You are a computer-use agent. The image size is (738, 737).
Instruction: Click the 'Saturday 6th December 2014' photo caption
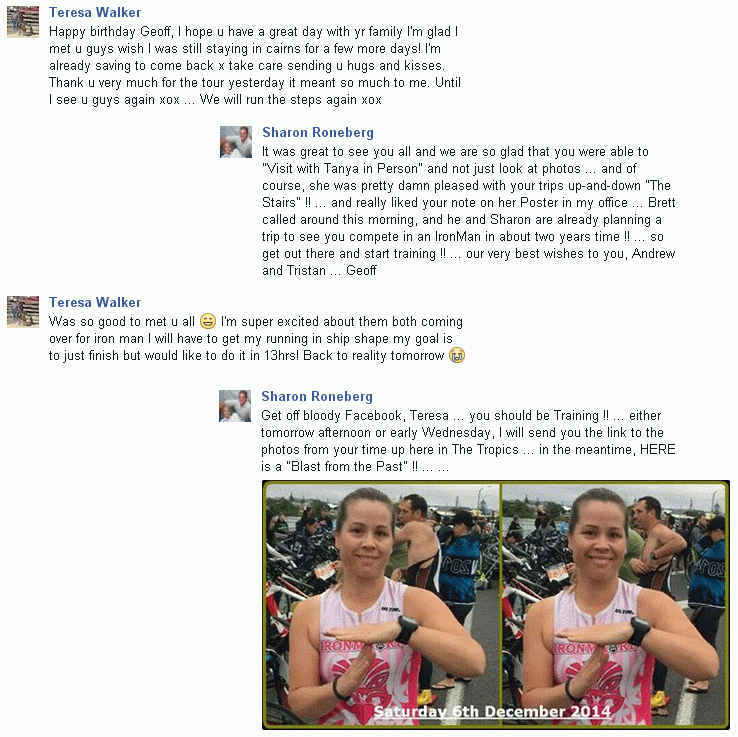coord(492,711)
